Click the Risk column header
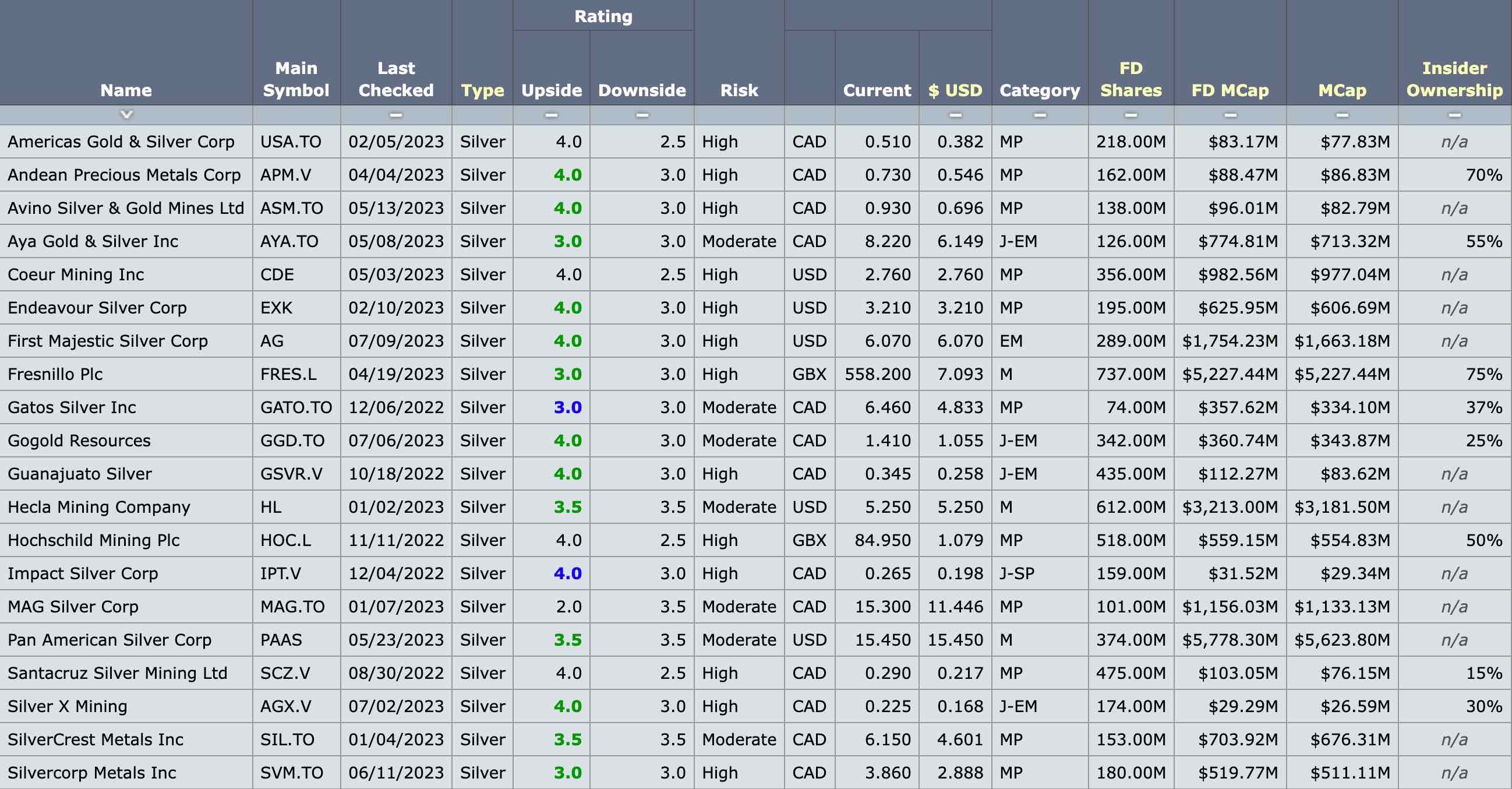This screenshot has height=789, width=1512. 739,90
